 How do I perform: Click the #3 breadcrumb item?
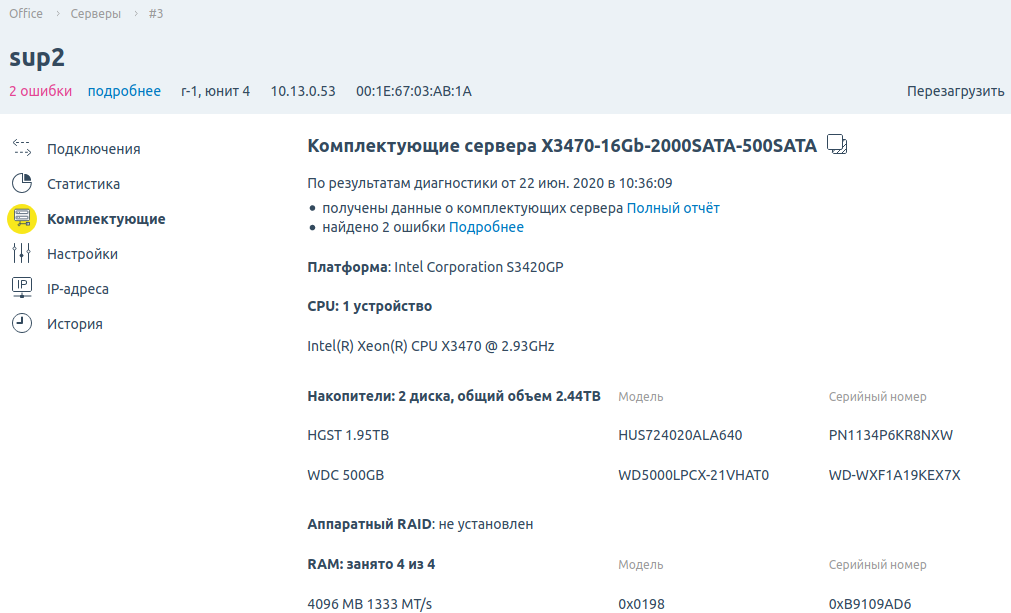(x=156, y=14)
